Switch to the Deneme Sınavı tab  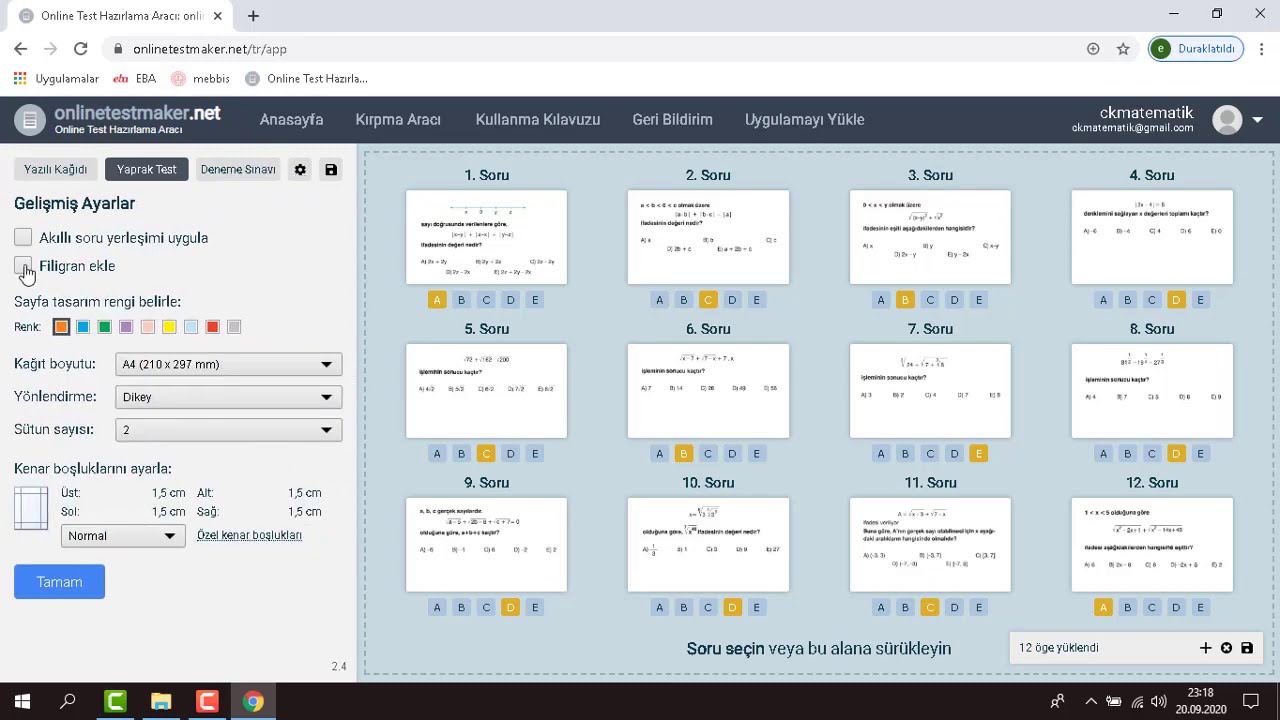238,170
